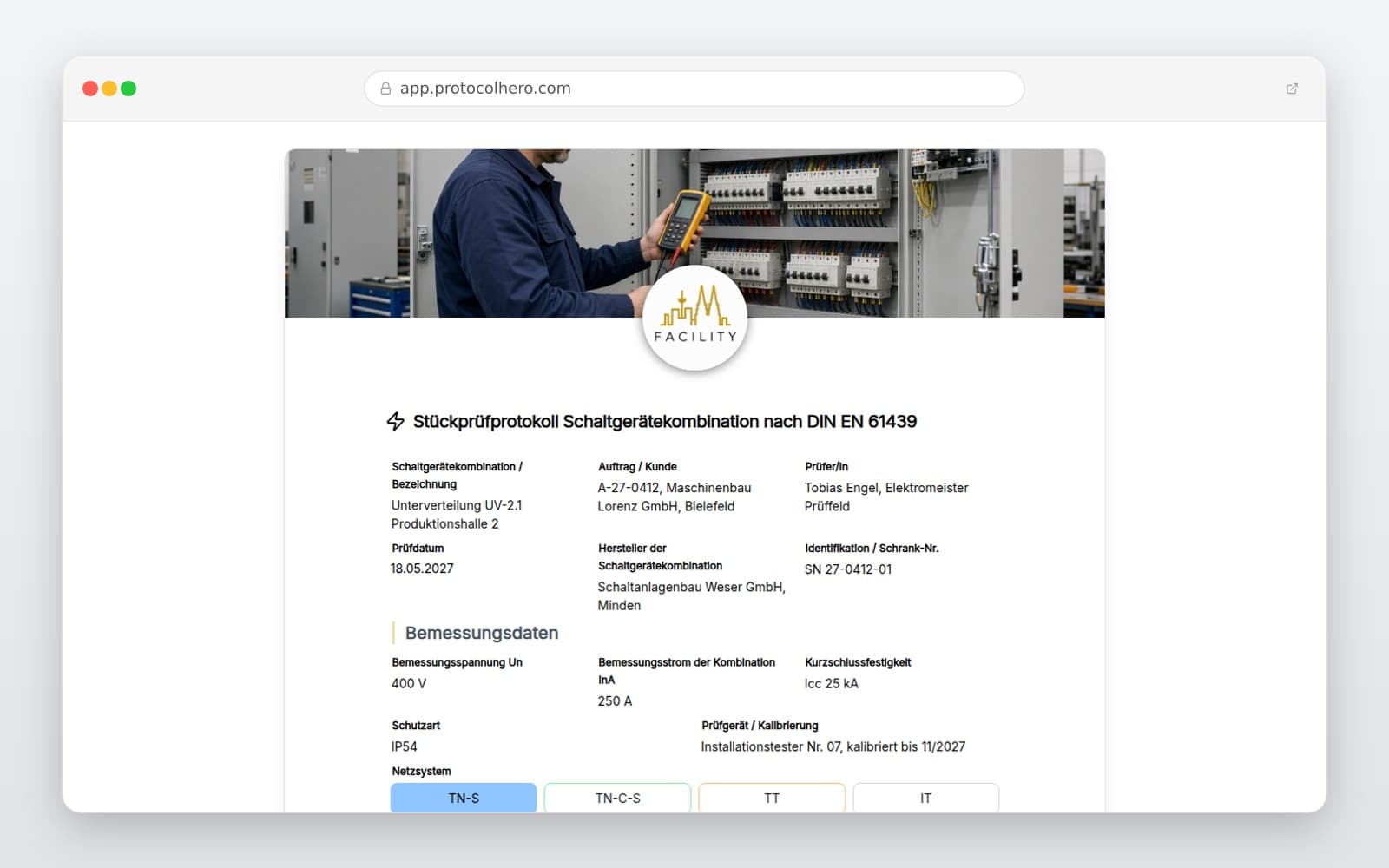The width and height of the screenshot is (1389, 868).
Task: Click the rated current value '250 A'
Action: pos(615,700)
